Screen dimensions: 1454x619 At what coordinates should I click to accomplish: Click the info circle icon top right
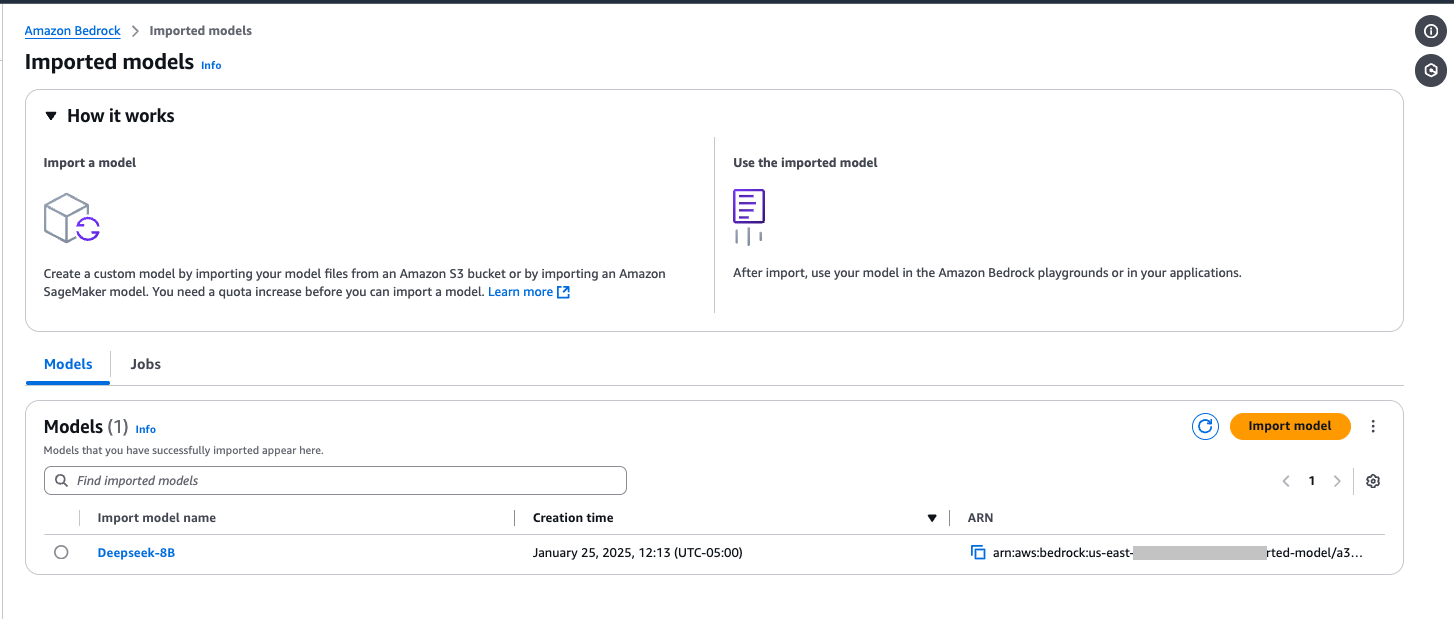pyautogui.click(x=1431, y=31)
